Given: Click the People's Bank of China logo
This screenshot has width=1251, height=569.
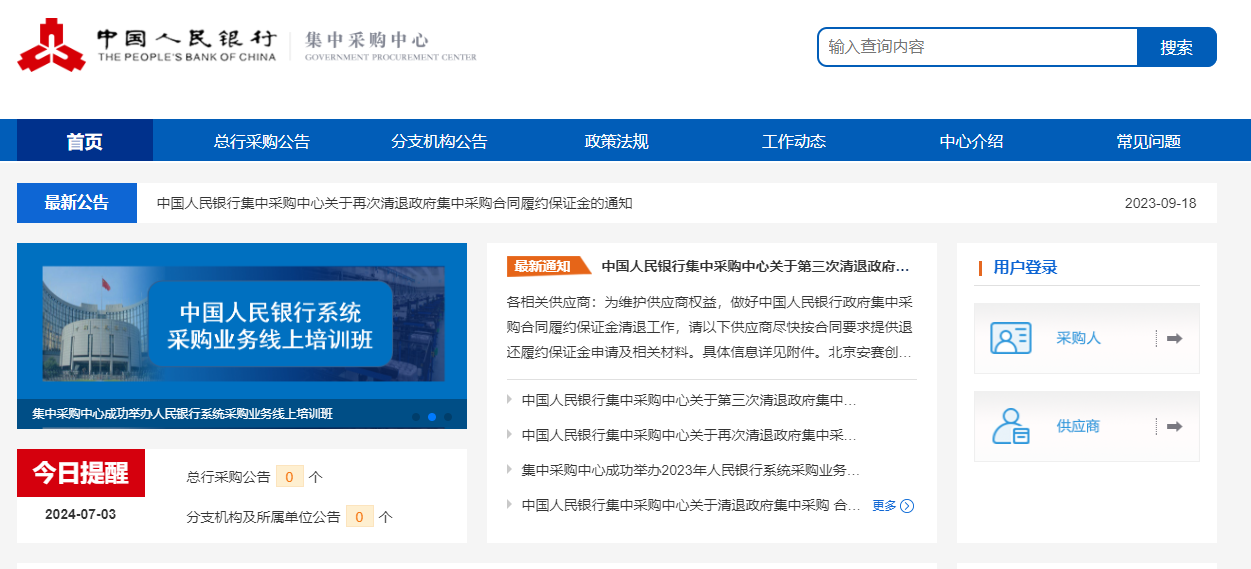Looking at the screenshot, I should 52,46.
